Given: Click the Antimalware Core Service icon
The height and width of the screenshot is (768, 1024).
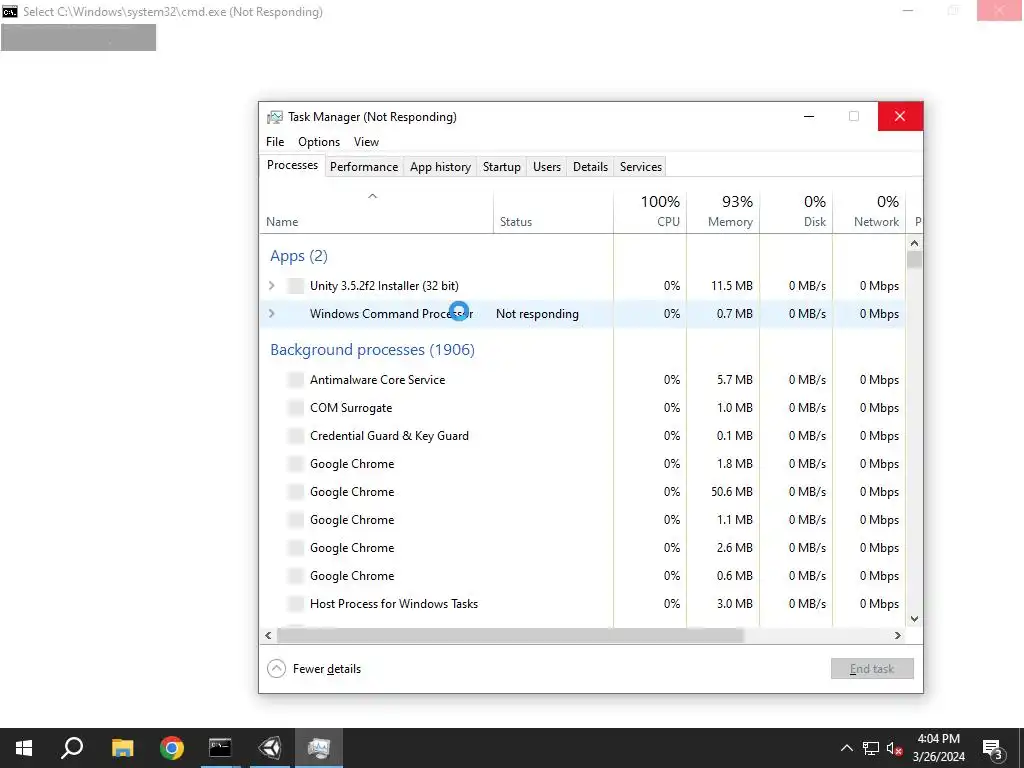Looking at the screenshot, I should (296, 379).
